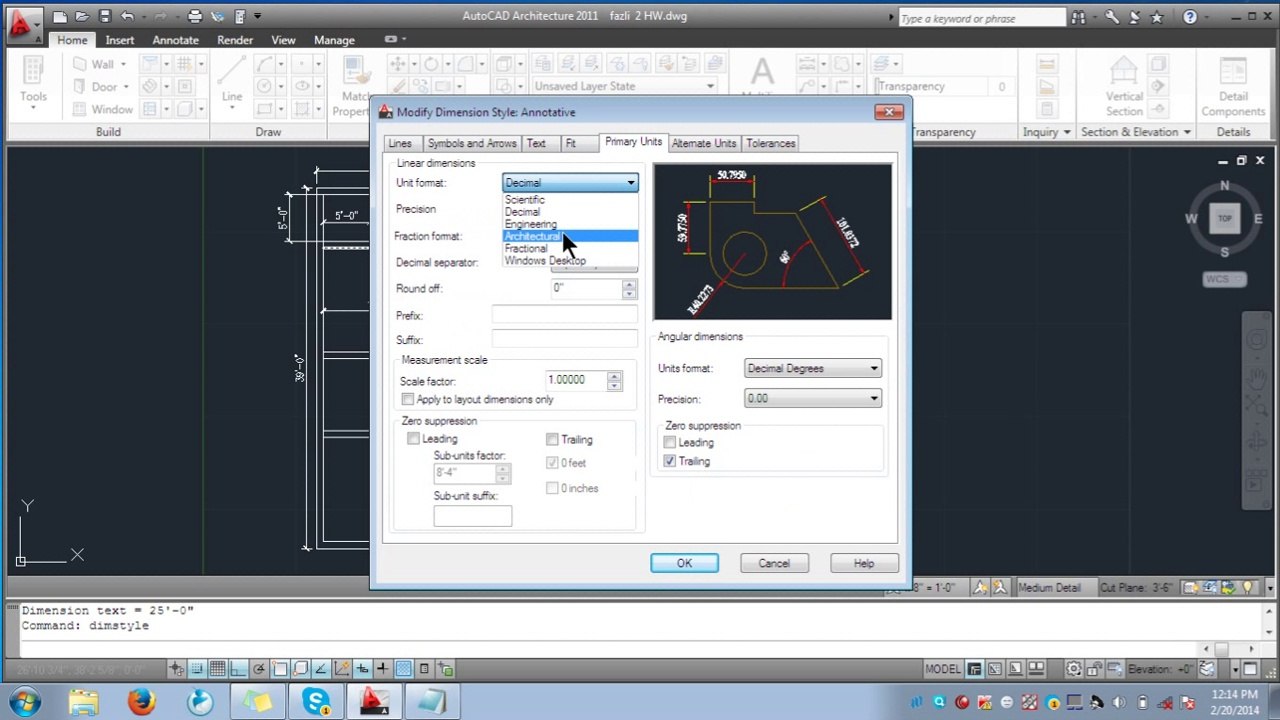This screenshot has height=720, width=1280.
Task: Click the AutoCAD icon in the taskbar
Action: (374, 701)
